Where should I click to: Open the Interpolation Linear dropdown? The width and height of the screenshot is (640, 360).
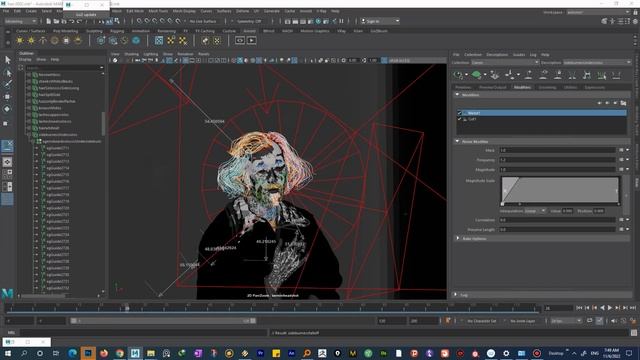coord(535,211)
